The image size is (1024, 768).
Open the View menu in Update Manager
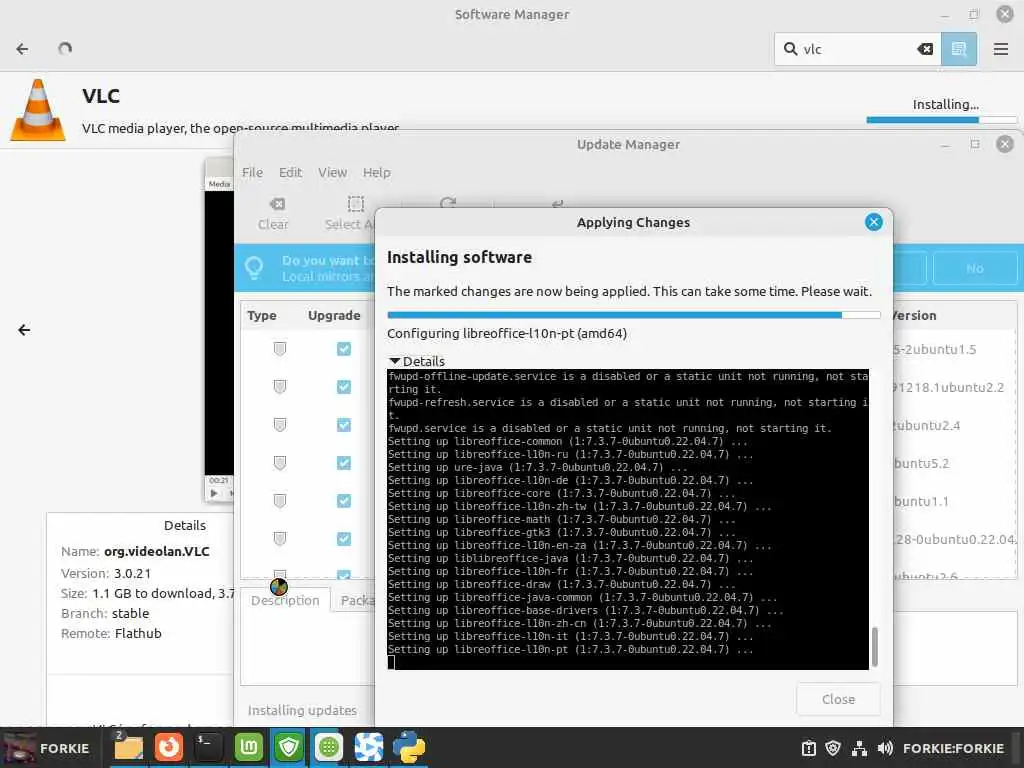tap(332, 172)
